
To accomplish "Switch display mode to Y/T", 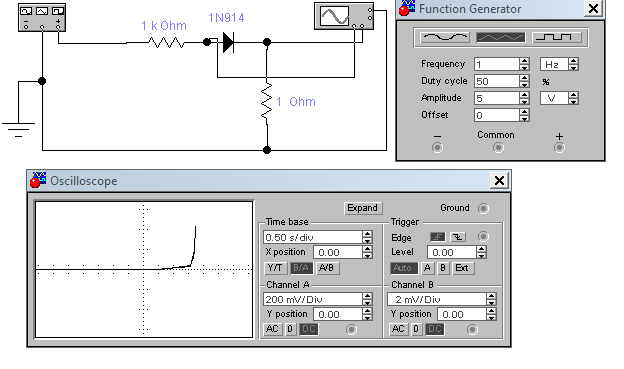I will (275, 268).
